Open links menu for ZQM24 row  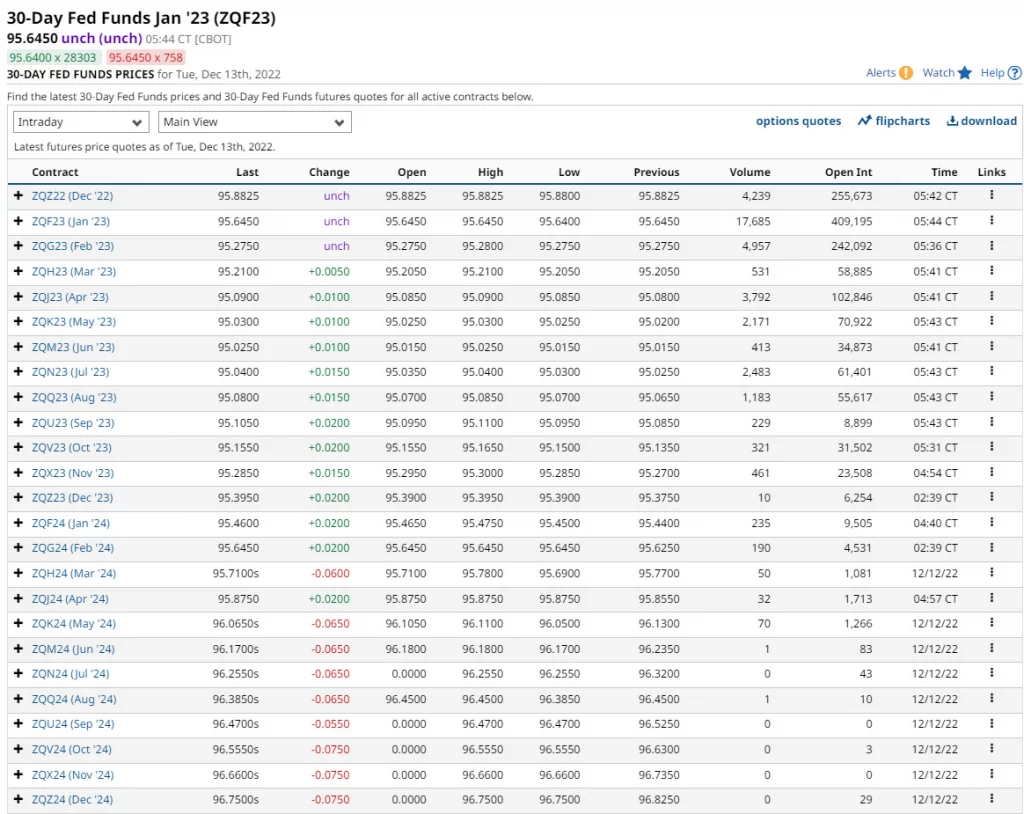coord(991,648)
